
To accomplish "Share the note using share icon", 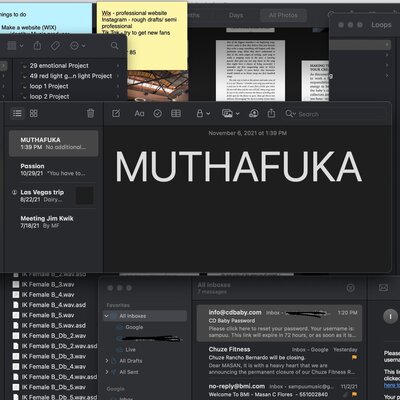I will click(x=272, y=114).
